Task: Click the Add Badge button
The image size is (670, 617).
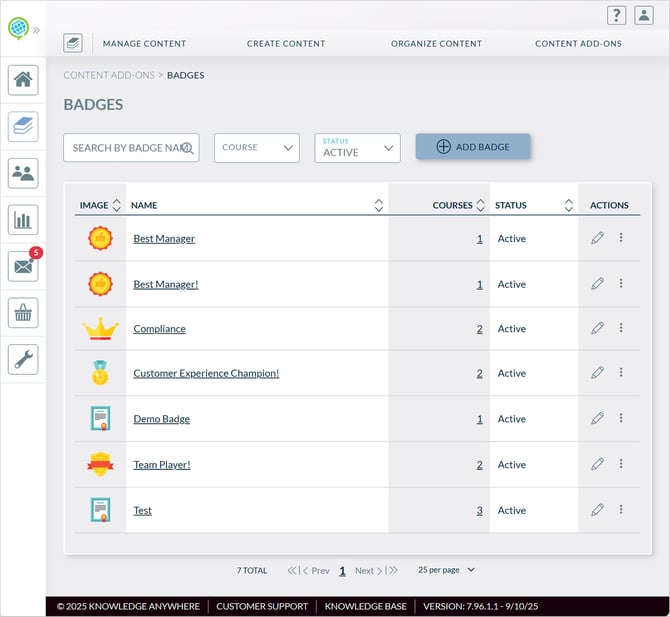Action: 473,147
